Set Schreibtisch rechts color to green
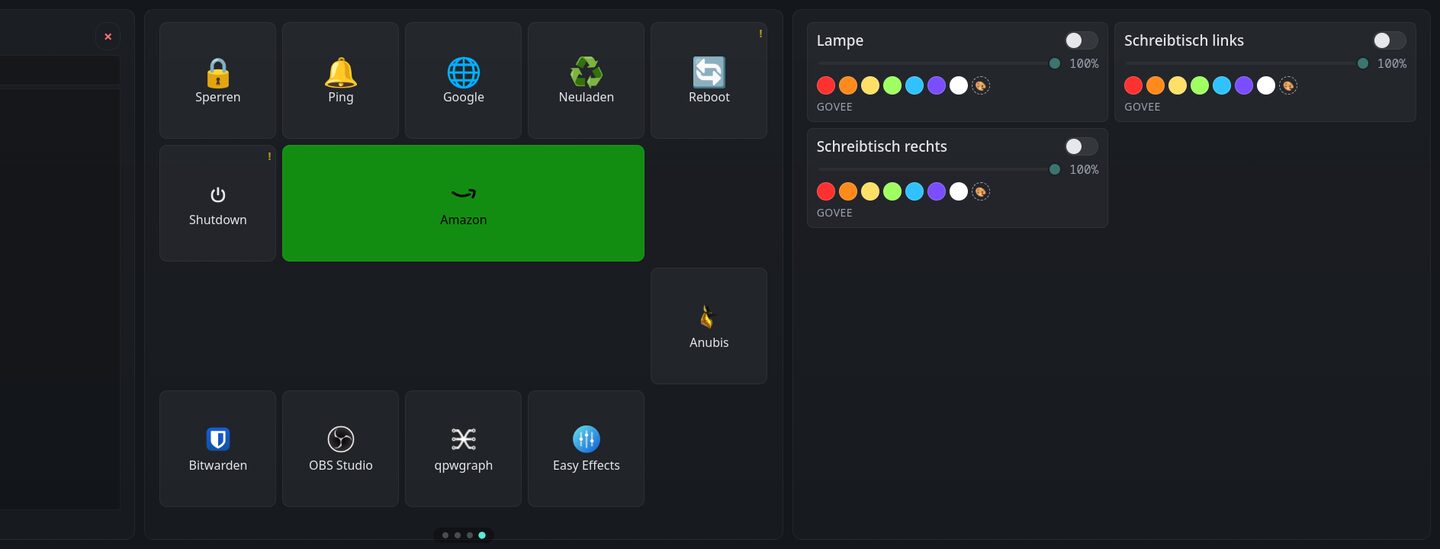The image size is (1440, 549). pyautogui.click(x=892, y=191)
